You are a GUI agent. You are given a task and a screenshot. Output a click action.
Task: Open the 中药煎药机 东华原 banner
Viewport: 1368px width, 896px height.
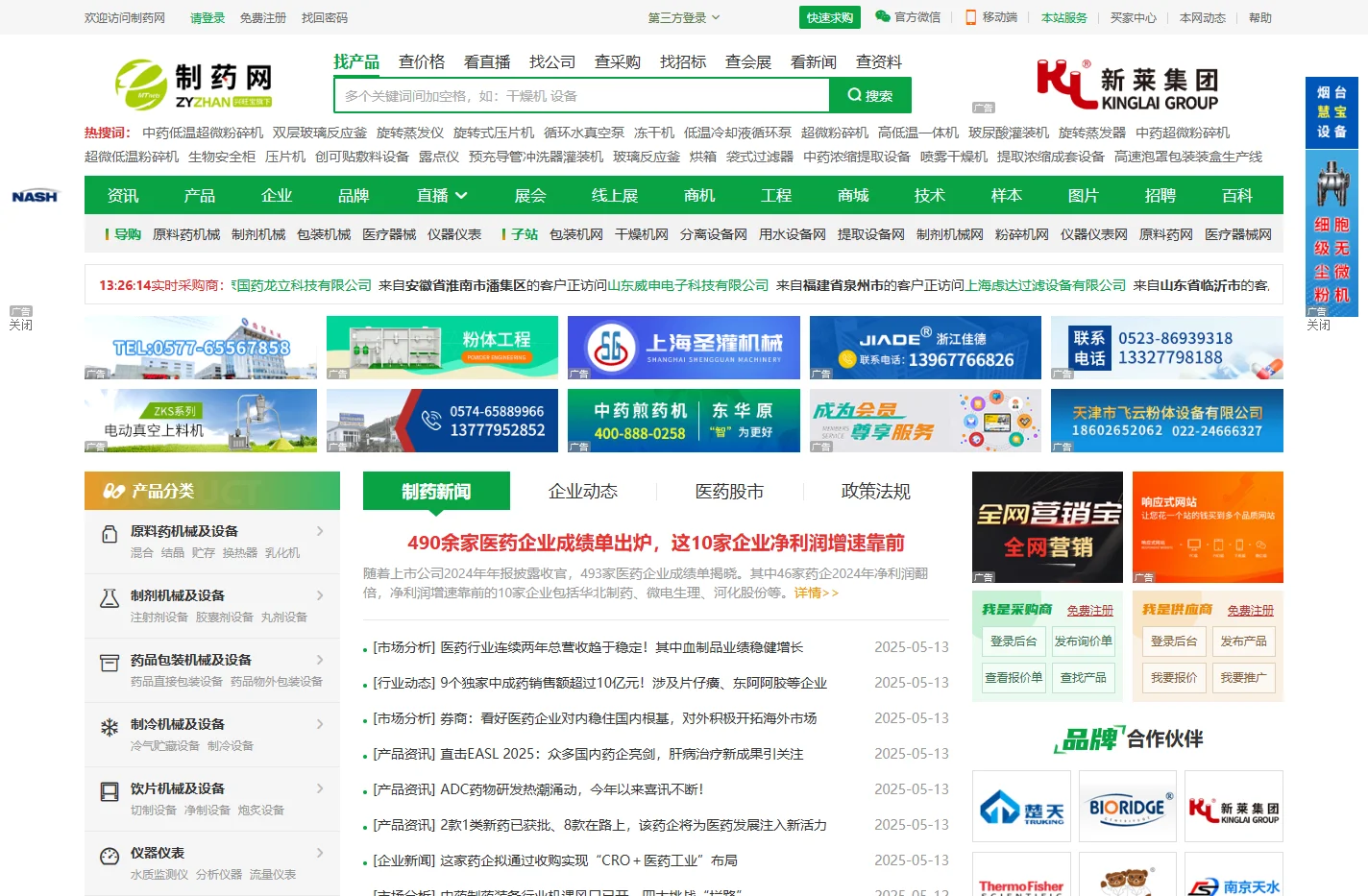pyautogui.click(x=684, y=421)
